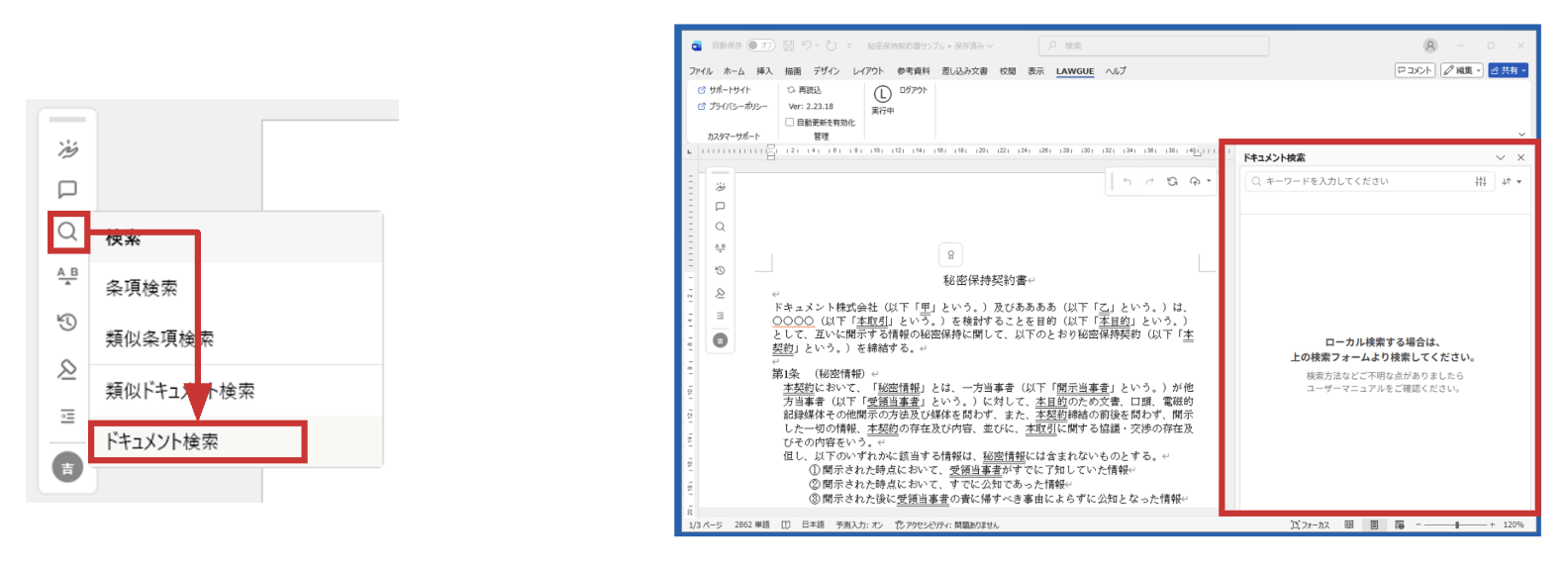Click the LAWGUE circular L icon

882,94
